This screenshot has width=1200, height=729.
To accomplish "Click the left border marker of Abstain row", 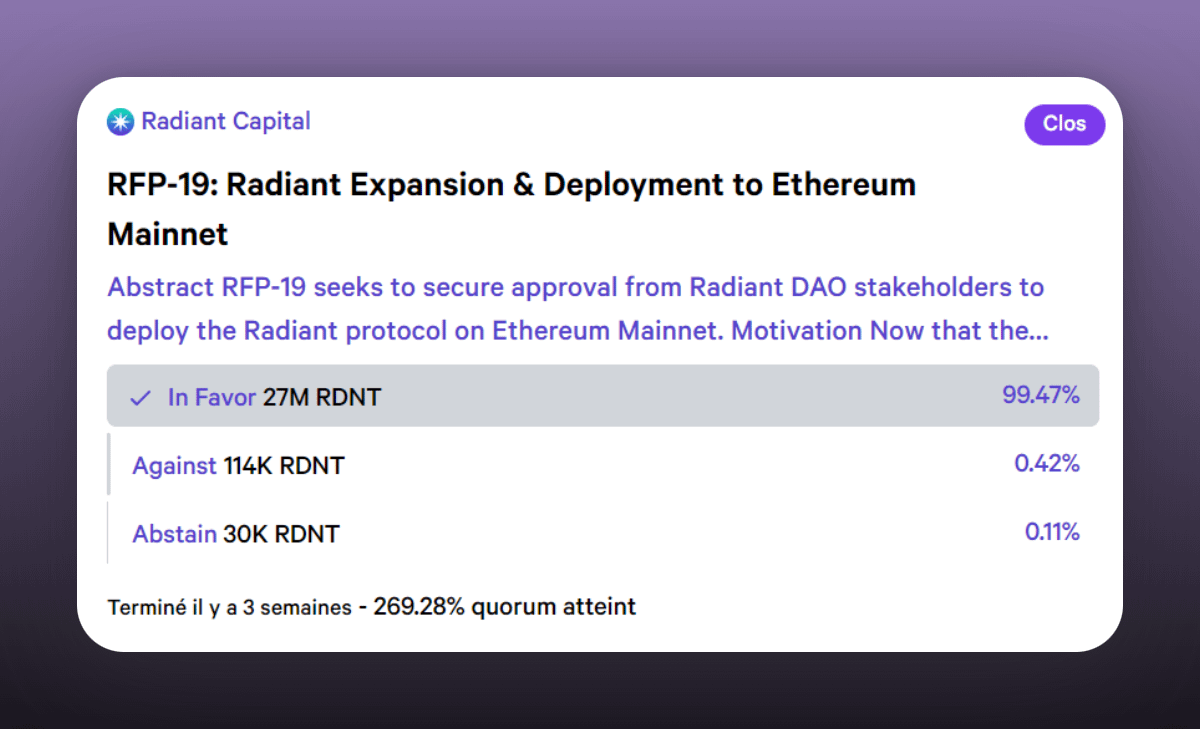I will 108,532.
